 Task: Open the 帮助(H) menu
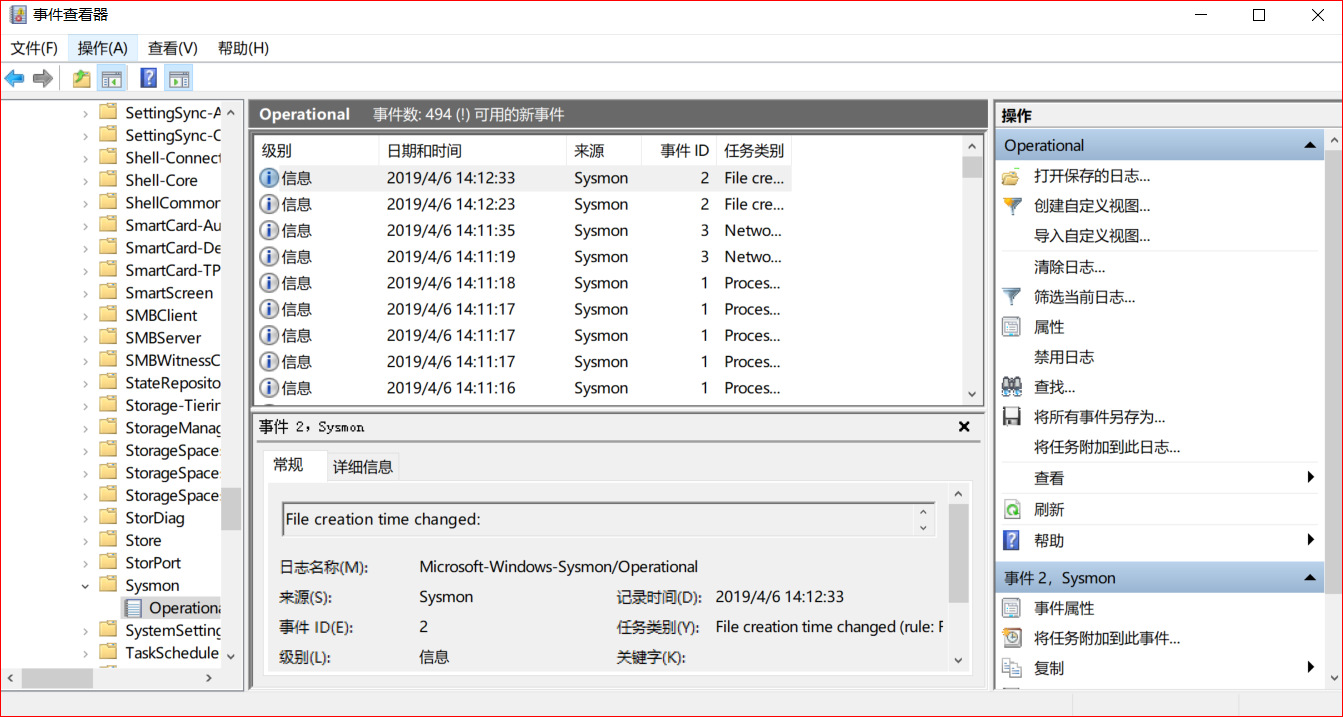tap(243, 48)
